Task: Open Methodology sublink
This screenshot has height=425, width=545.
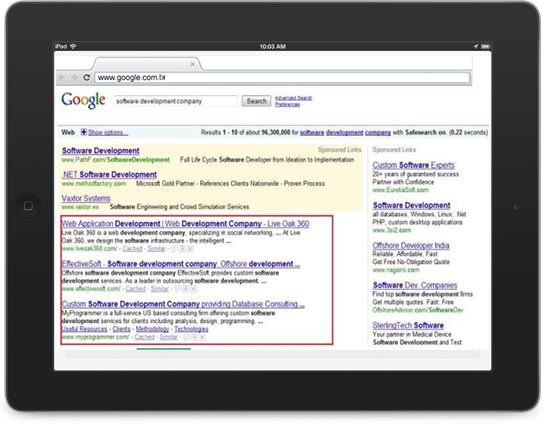Action: tap(152, 329)
